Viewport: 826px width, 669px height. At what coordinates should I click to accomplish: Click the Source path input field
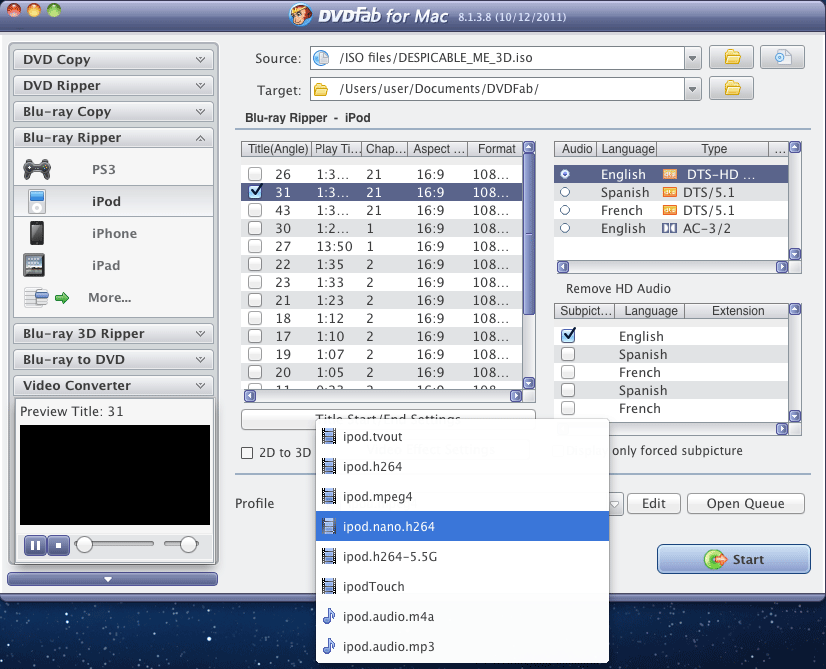[x=498, y=58]
